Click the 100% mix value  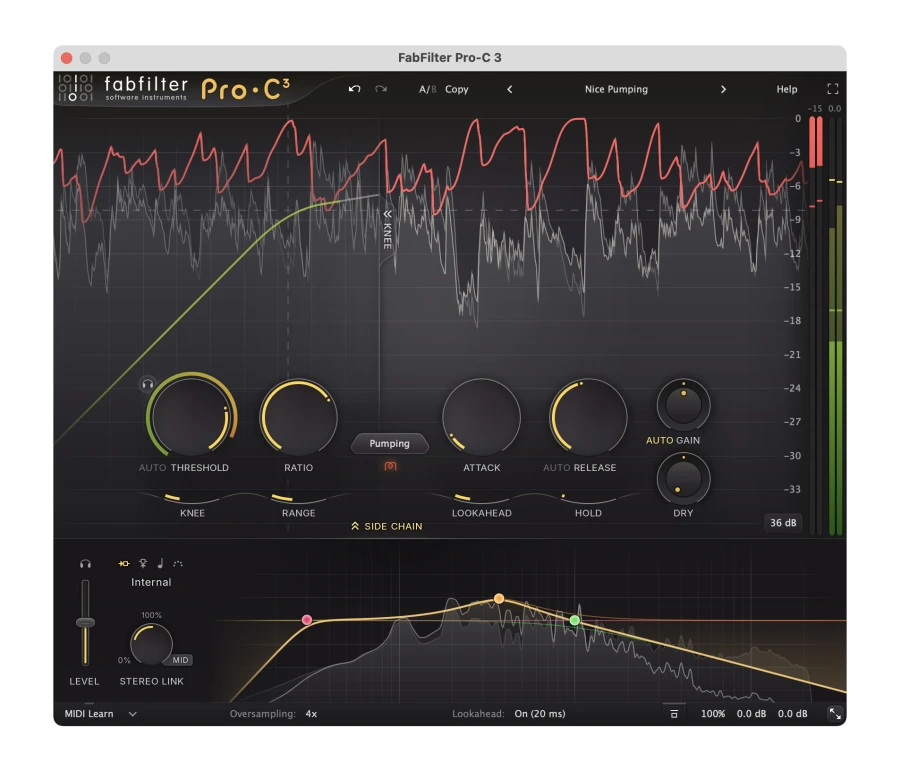click(x=713, y=714)
